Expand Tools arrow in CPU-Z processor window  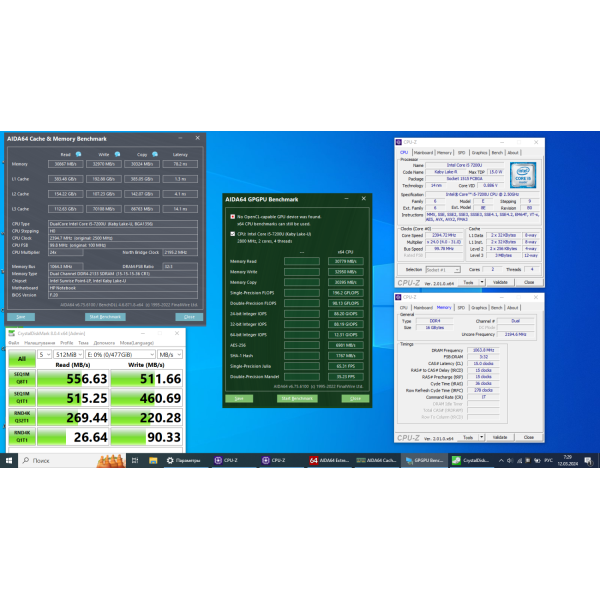click(x=482, y=282)
